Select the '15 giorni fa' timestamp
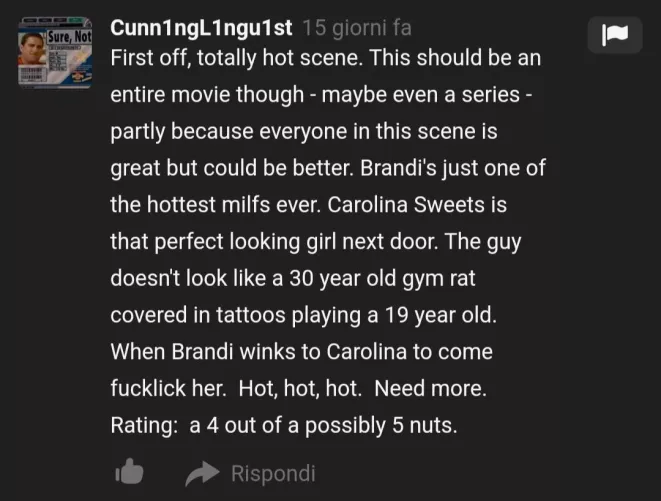This screenshot has width=661, height=501. tap(357, 28)
